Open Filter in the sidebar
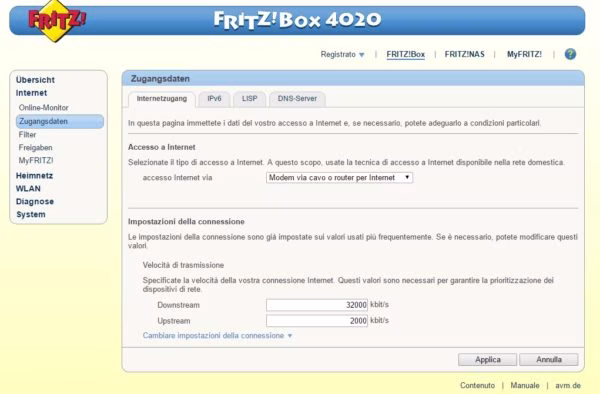 tap(28, 135)
